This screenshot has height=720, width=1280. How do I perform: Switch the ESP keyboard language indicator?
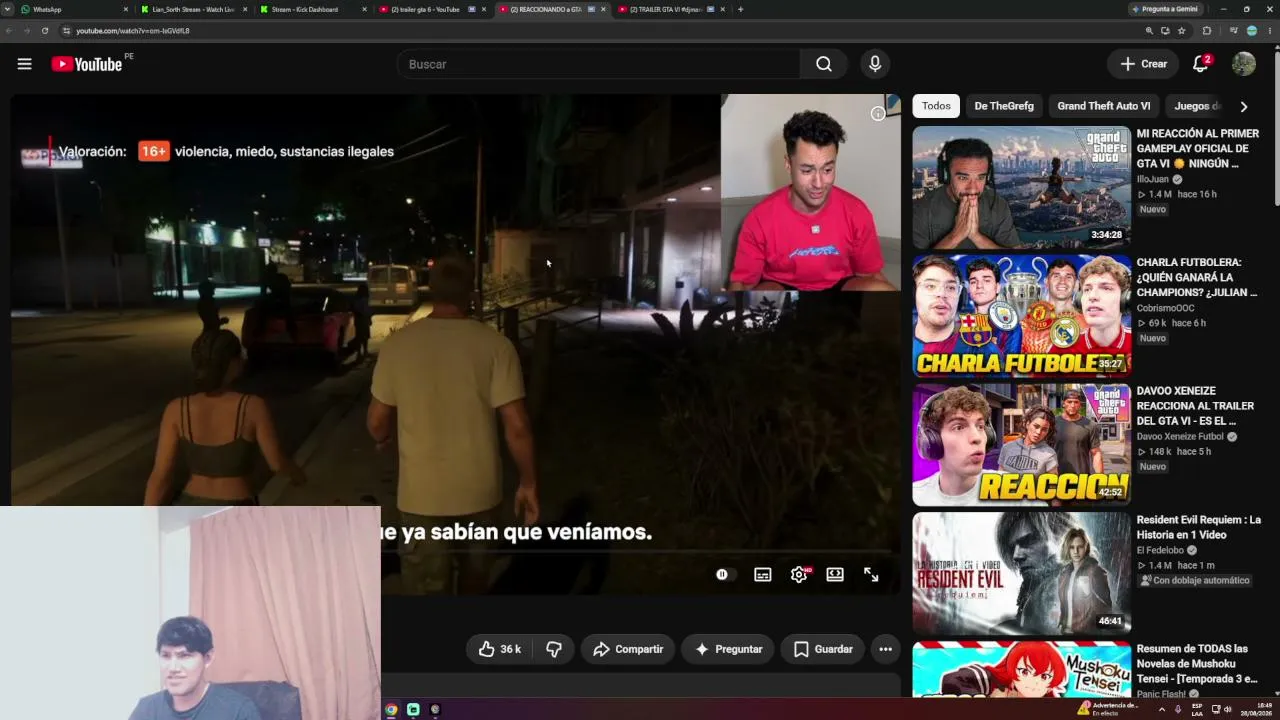[x=1197, y=709]
